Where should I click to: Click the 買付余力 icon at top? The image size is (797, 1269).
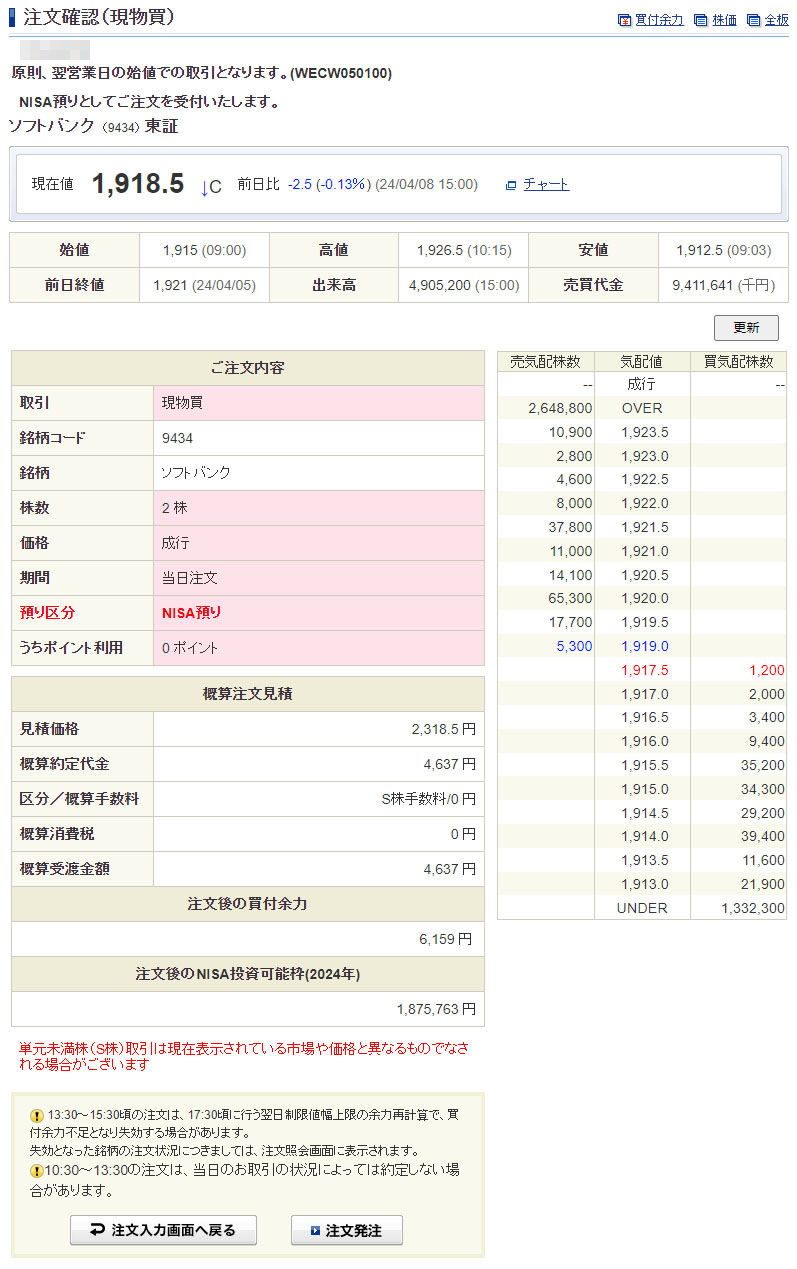coord(625,20)
